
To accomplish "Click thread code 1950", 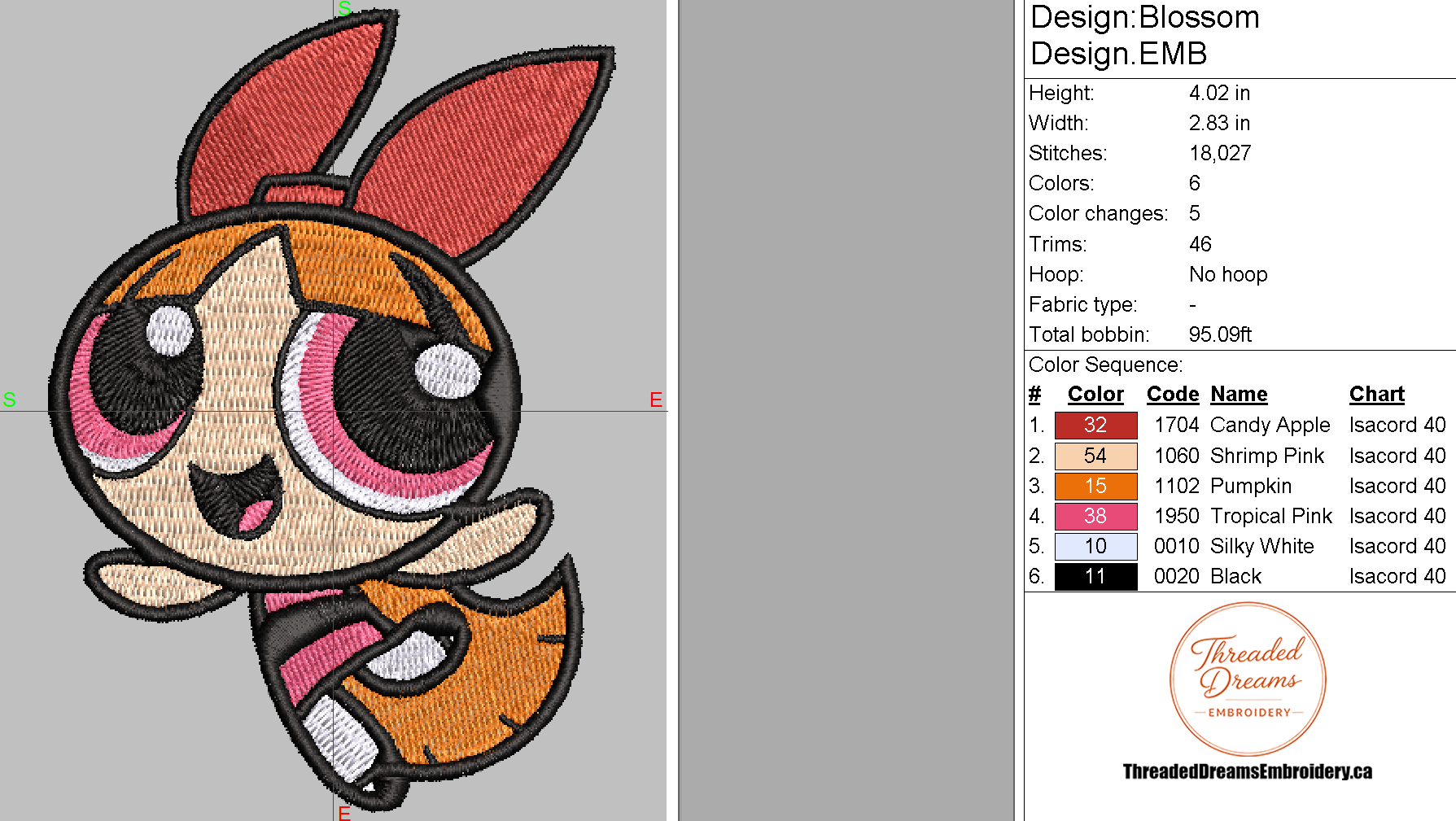I will [1177, 516].
